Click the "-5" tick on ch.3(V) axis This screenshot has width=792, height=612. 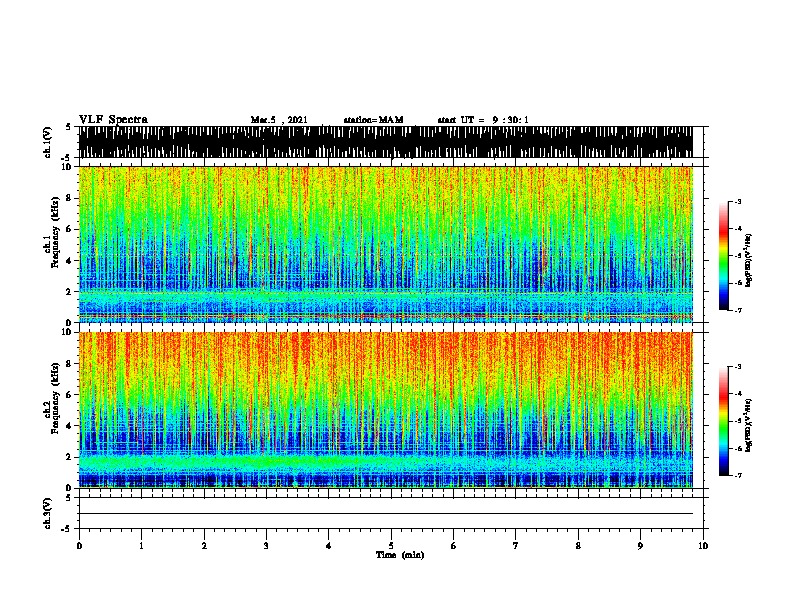pyautogui.click(x=67, y=529)
